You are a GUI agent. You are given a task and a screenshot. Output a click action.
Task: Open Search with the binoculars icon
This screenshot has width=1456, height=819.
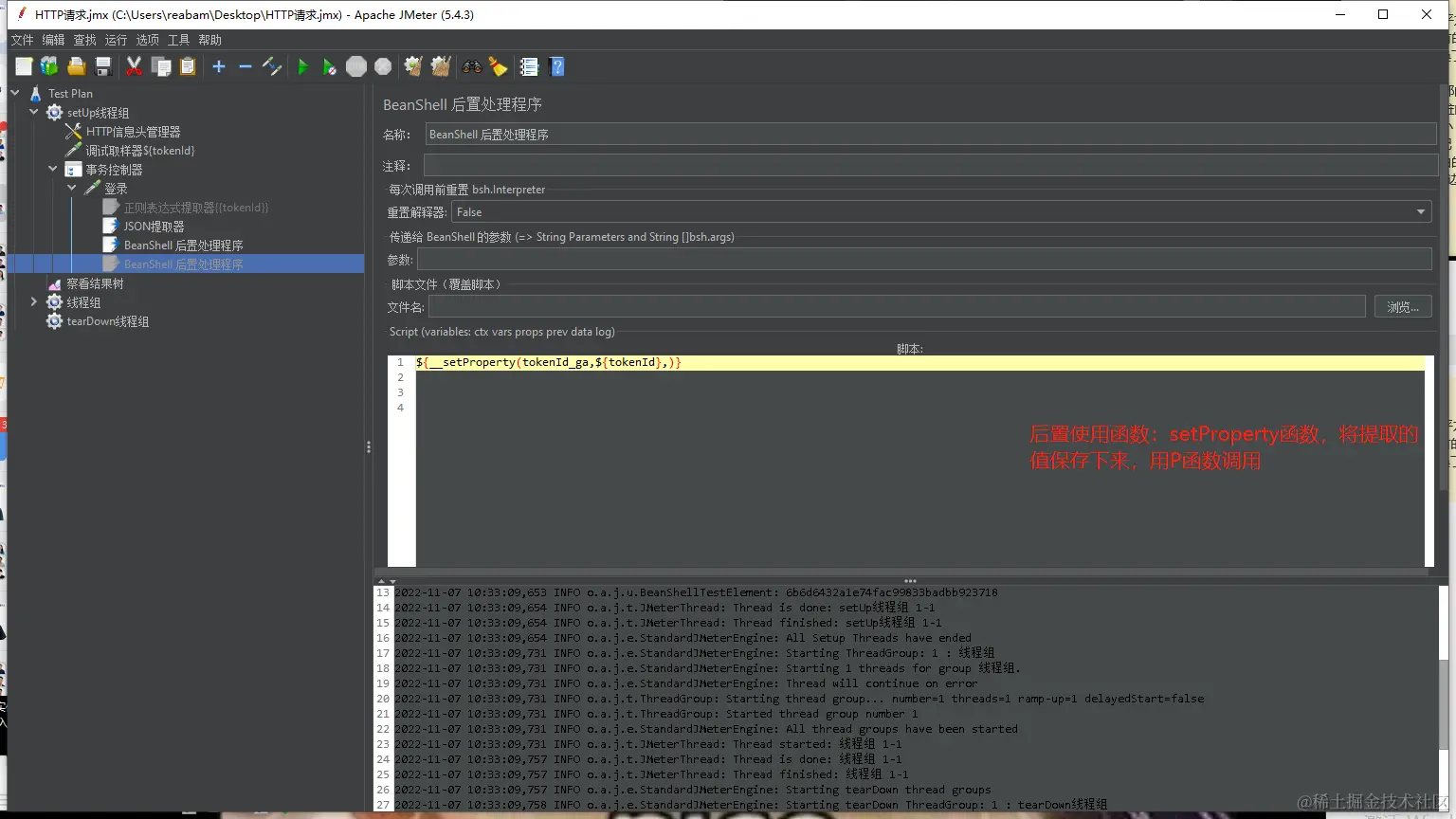471,66
